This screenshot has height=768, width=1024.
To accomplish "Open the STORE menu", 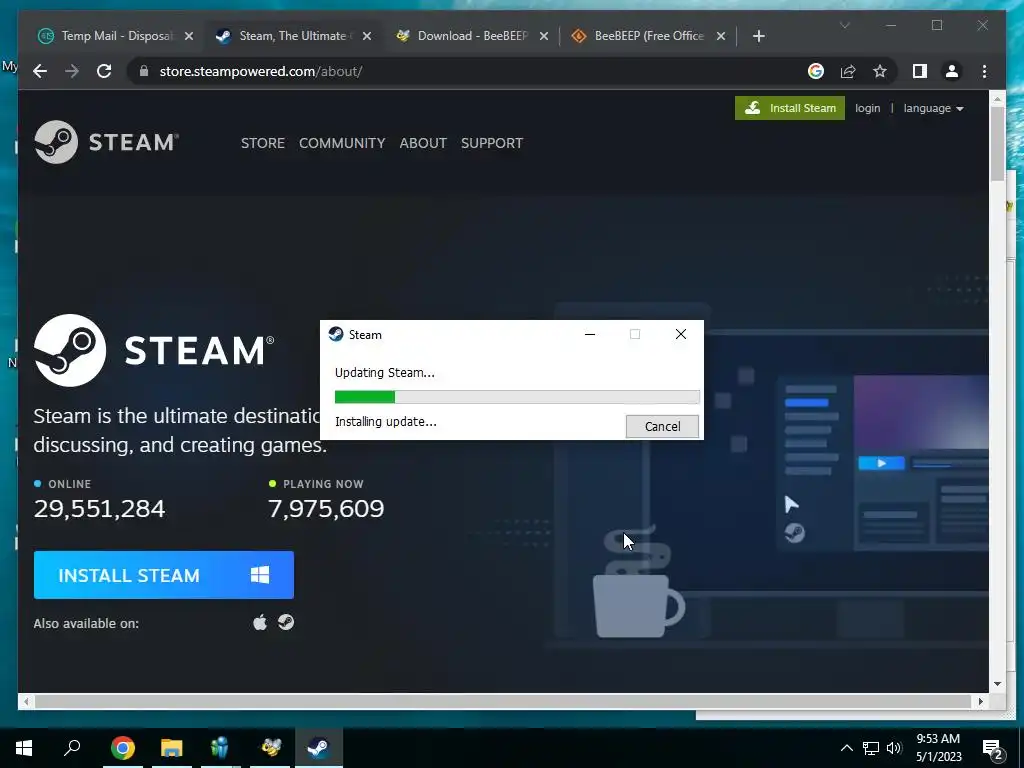I will pyautogui.click(x=263, y=143).
